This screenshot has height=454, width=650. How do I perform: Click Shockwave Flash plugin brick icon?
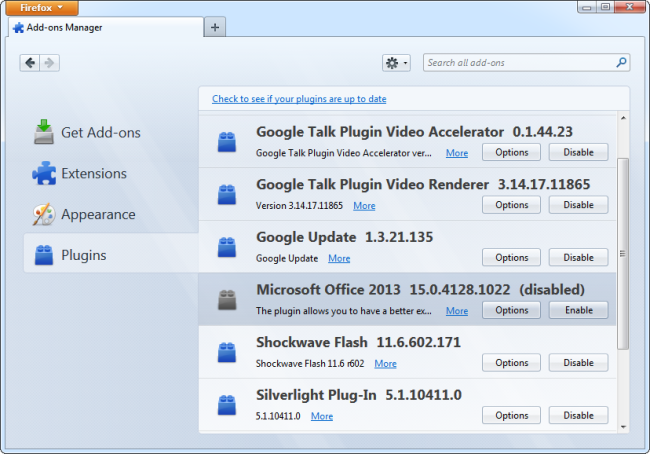point(227,352)
